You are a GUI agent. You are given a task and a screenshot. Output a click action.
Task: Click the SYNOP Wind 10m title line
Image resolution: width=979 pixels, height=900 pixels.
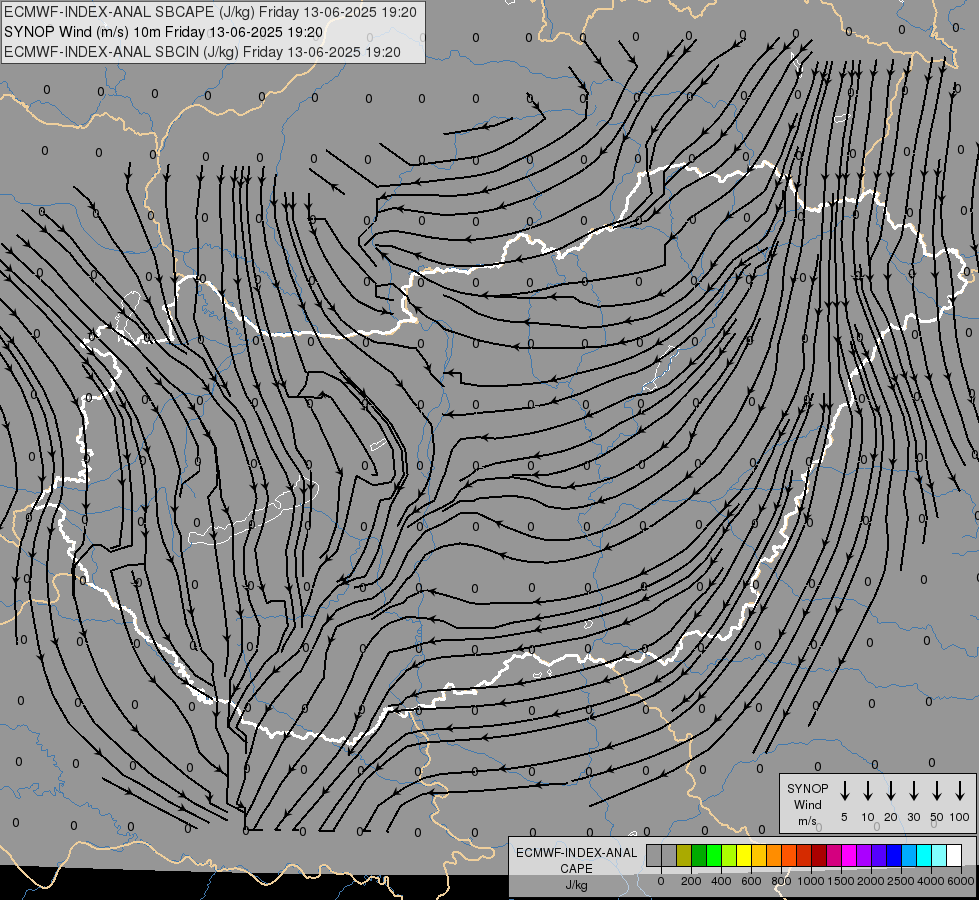tap(163, 32)
